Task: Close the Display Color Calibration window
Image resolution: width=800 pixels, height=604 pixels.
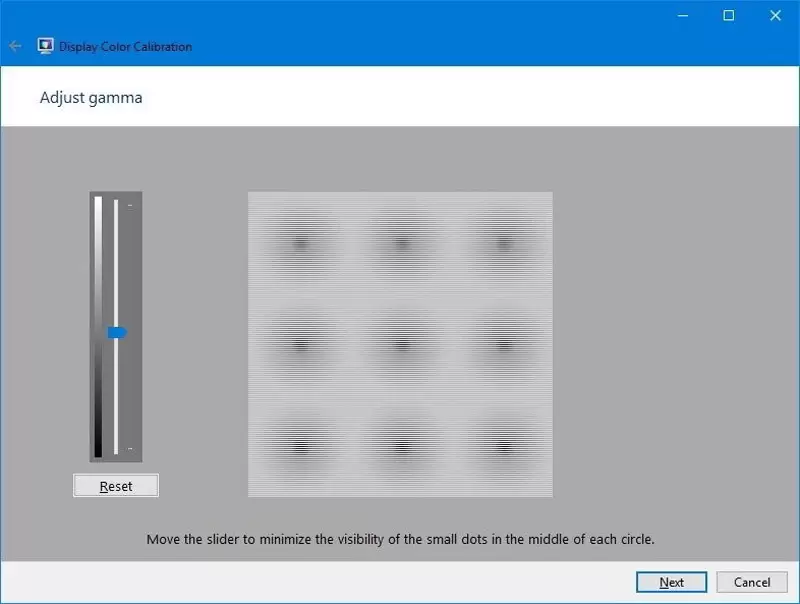Action: [x=775, y=15]
